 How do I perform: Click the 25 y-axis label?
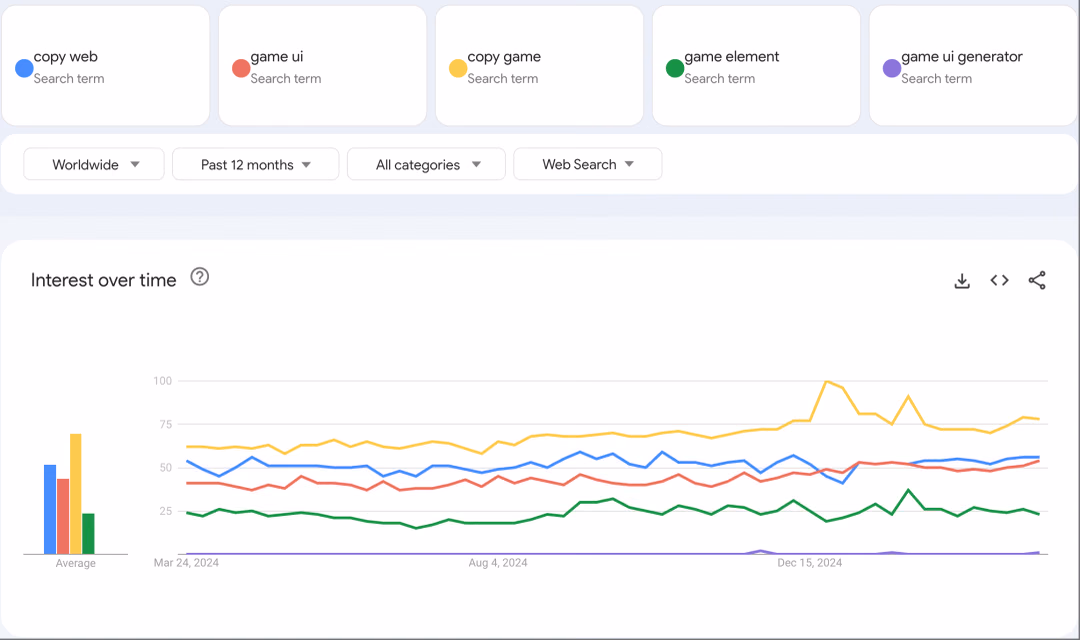[x=165, y=511]
